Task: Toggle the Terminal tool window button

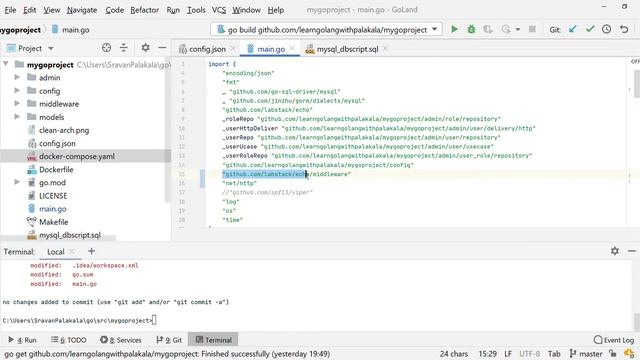Action: click(x=213, y=340)
